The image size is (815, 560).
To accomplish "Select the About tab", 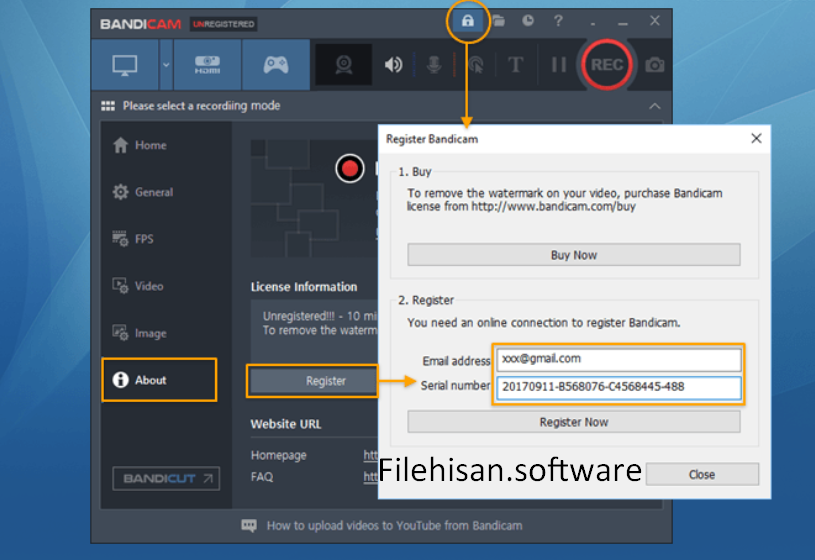I will [159, 380].
